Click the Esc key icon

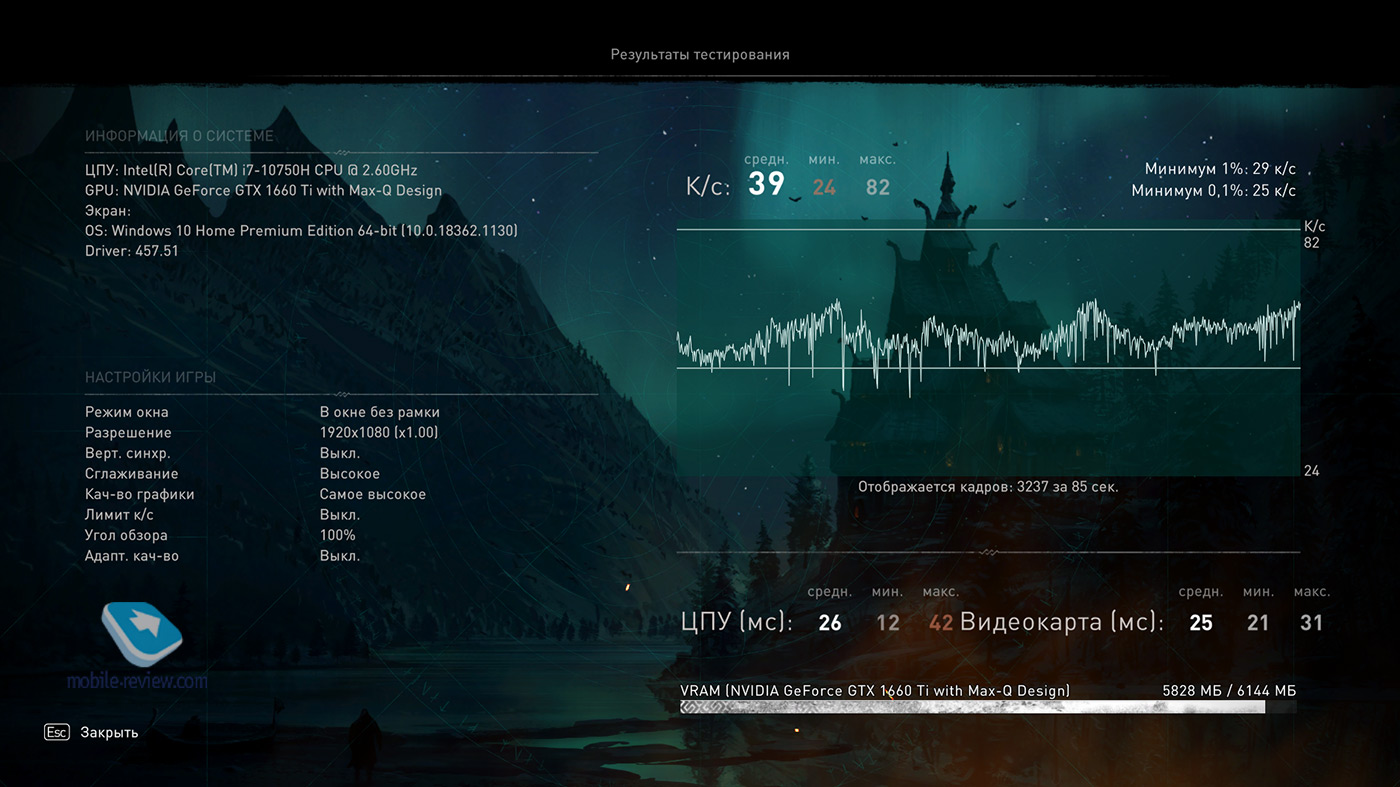(x=56, y=732)
